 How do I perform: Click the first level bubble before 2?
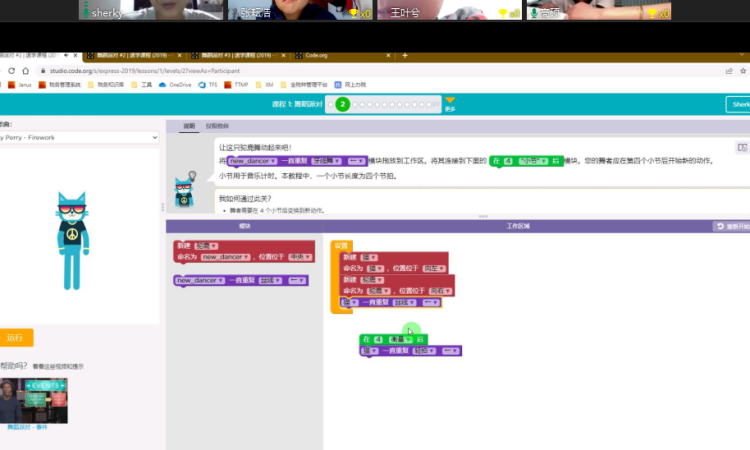(x=331, y=104)
